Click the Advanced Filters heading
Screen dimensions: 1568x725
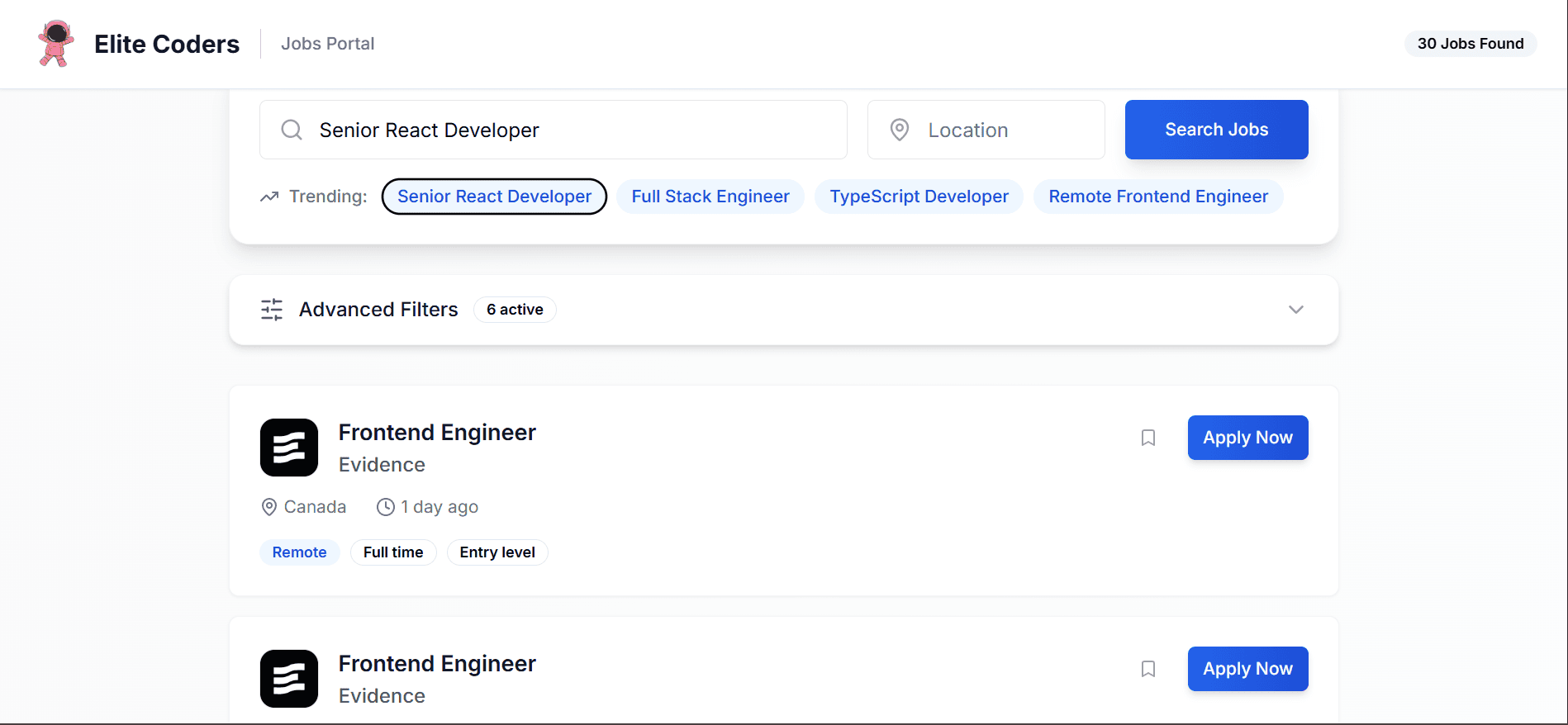click(x=378, y=310)
